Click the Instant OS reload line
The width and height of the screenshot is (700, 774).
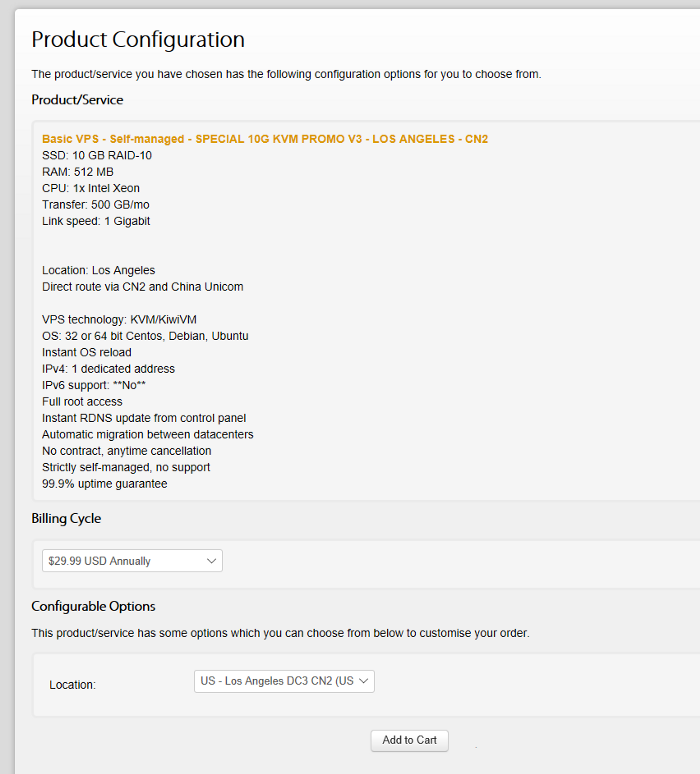click(x=86, y=352)
